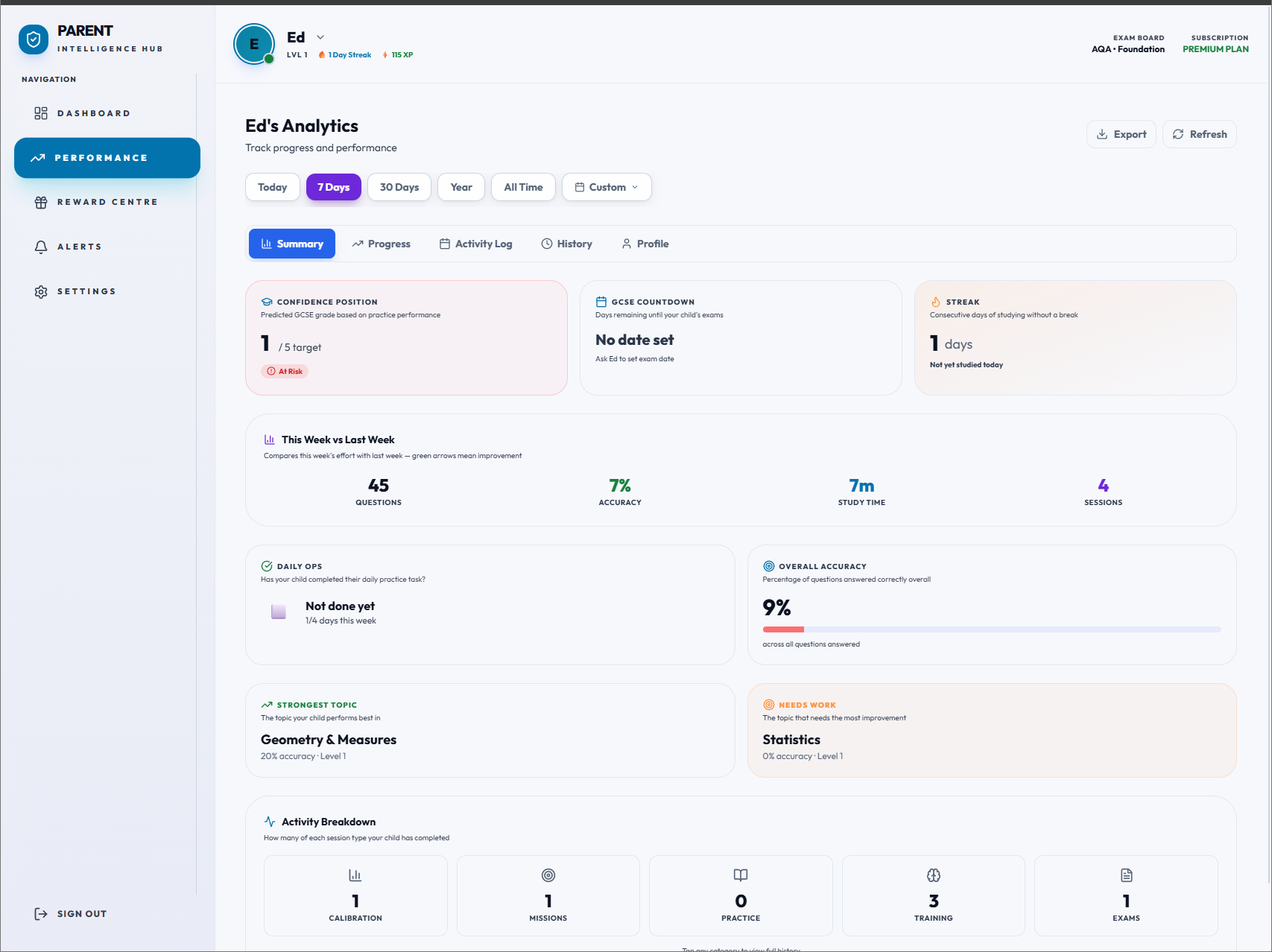
Task: Select the Performance trend icon in sidebar
Action: pos(37,157)
